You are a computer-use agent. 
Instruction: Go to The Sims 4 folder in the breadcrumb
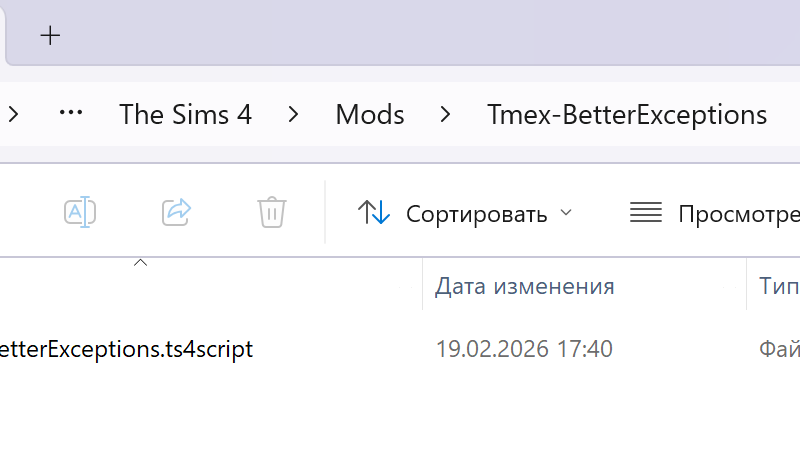(185, 114)
